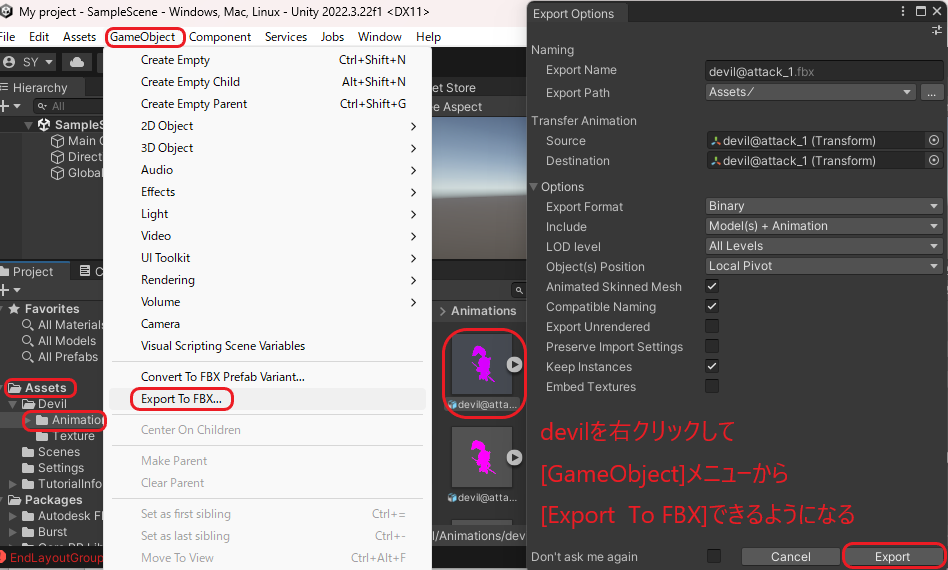This screenshot has width=948, height=570.
Task: Click the Project search magnifier icon
Action: tap(519, 291)
